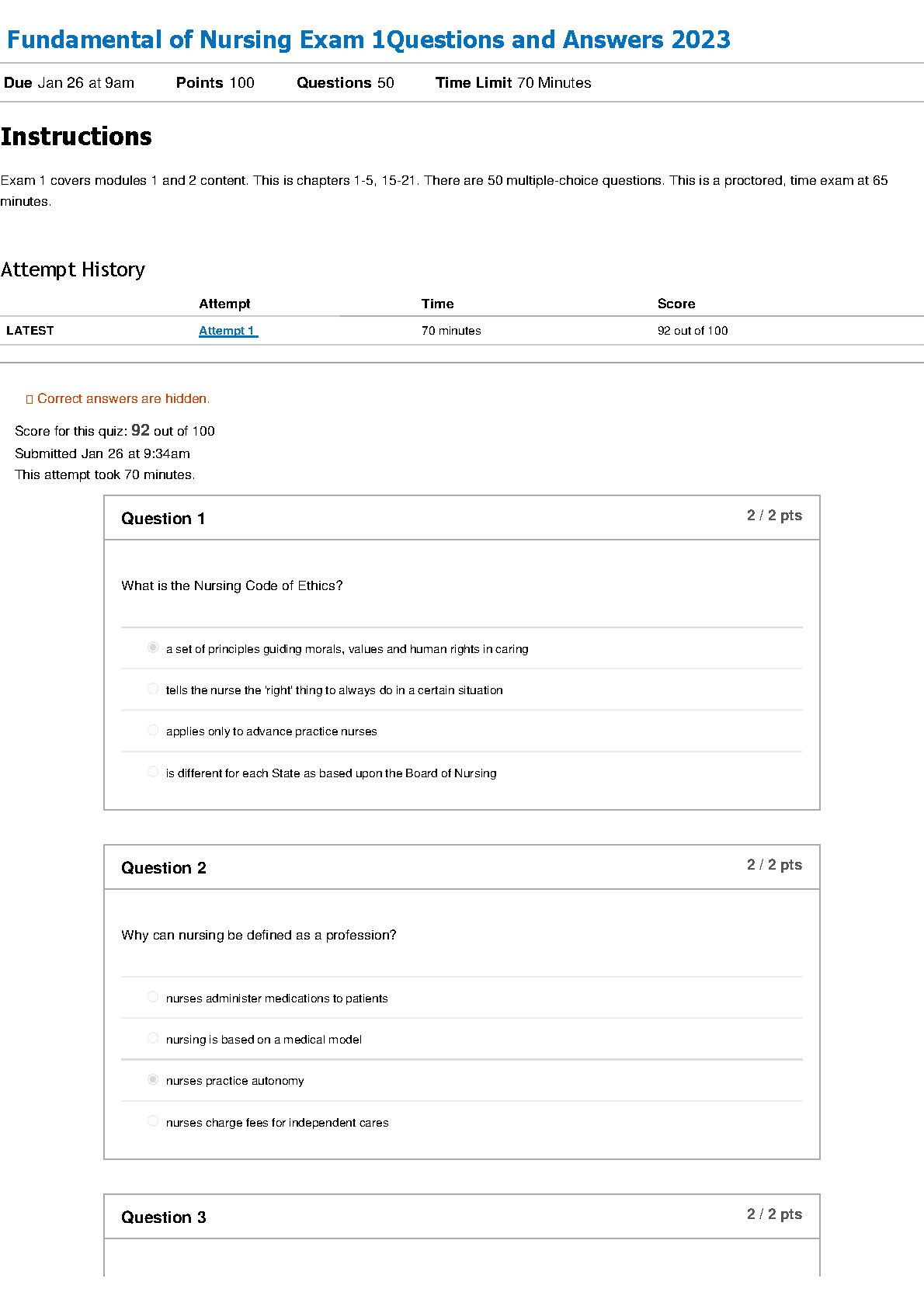Select 'nurses practice autonomy' radio button
Image resolution: width=924 pixels, height=1306 pixels.
click(x=153, y=1079)
